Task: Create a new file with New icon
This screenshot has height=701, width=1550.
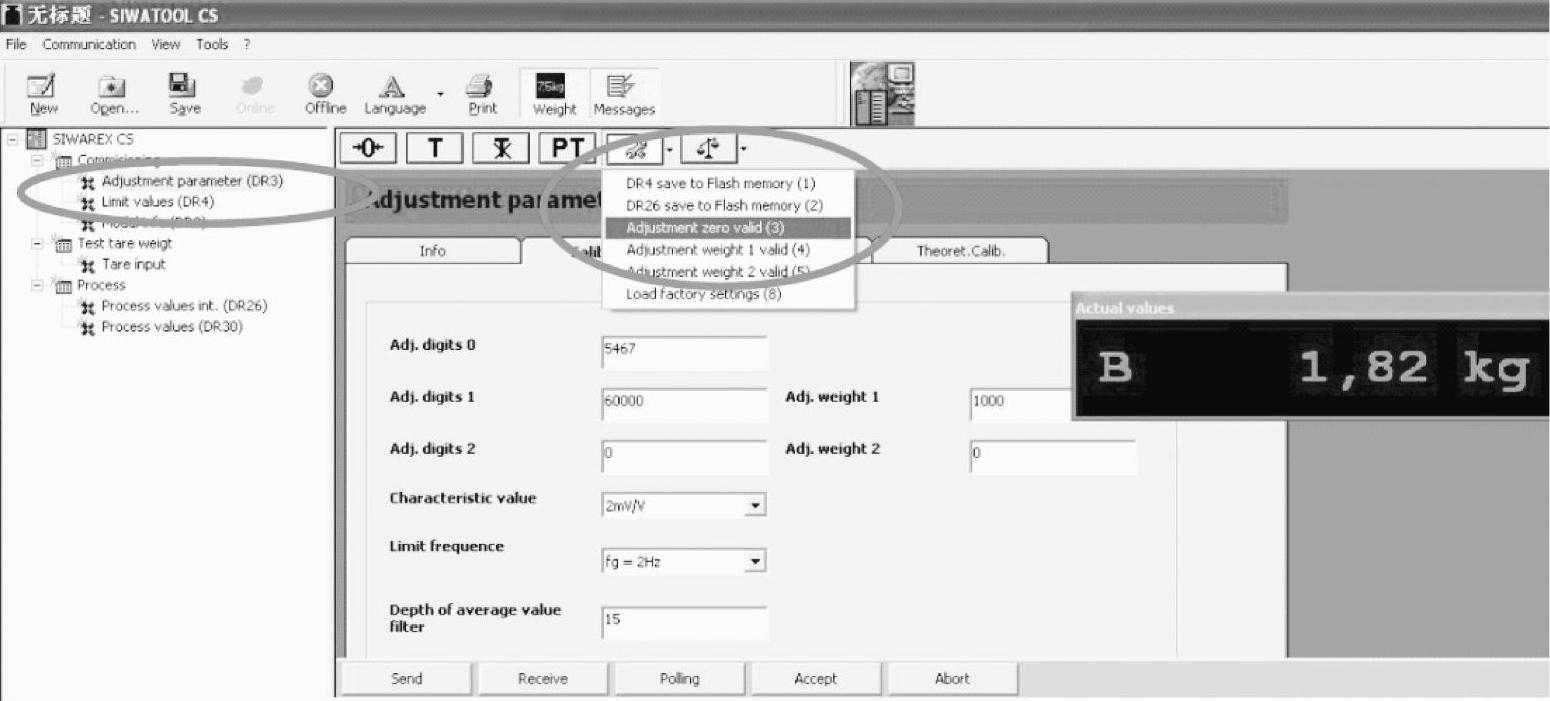Action: click(x=43, y=94)
